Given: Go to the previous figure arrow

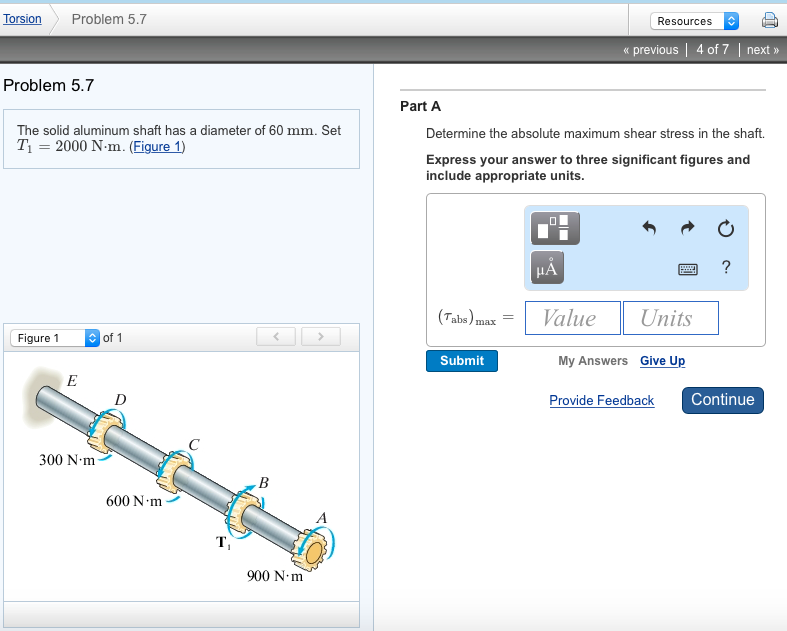Looking at the screenshot, I should click(x=276, y=336).
